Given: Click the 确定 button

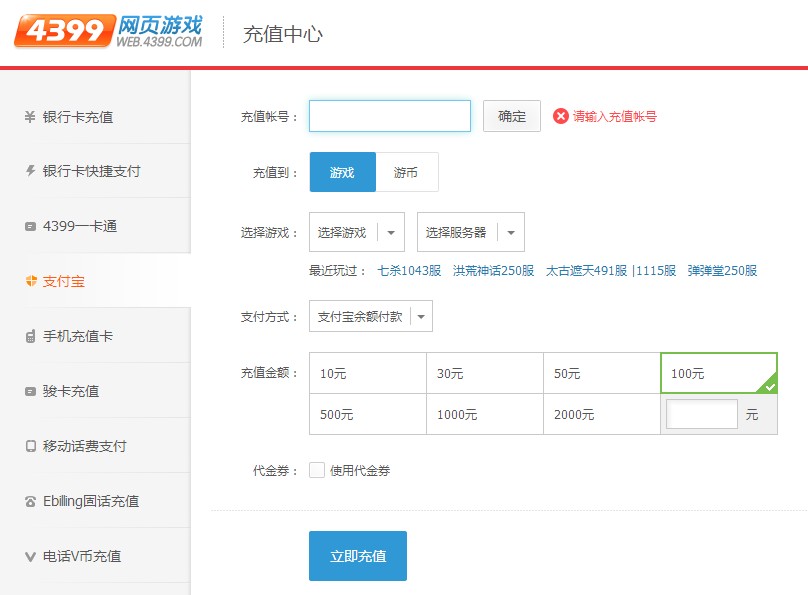Looking at the screenshot, I should tap(512, 116).
